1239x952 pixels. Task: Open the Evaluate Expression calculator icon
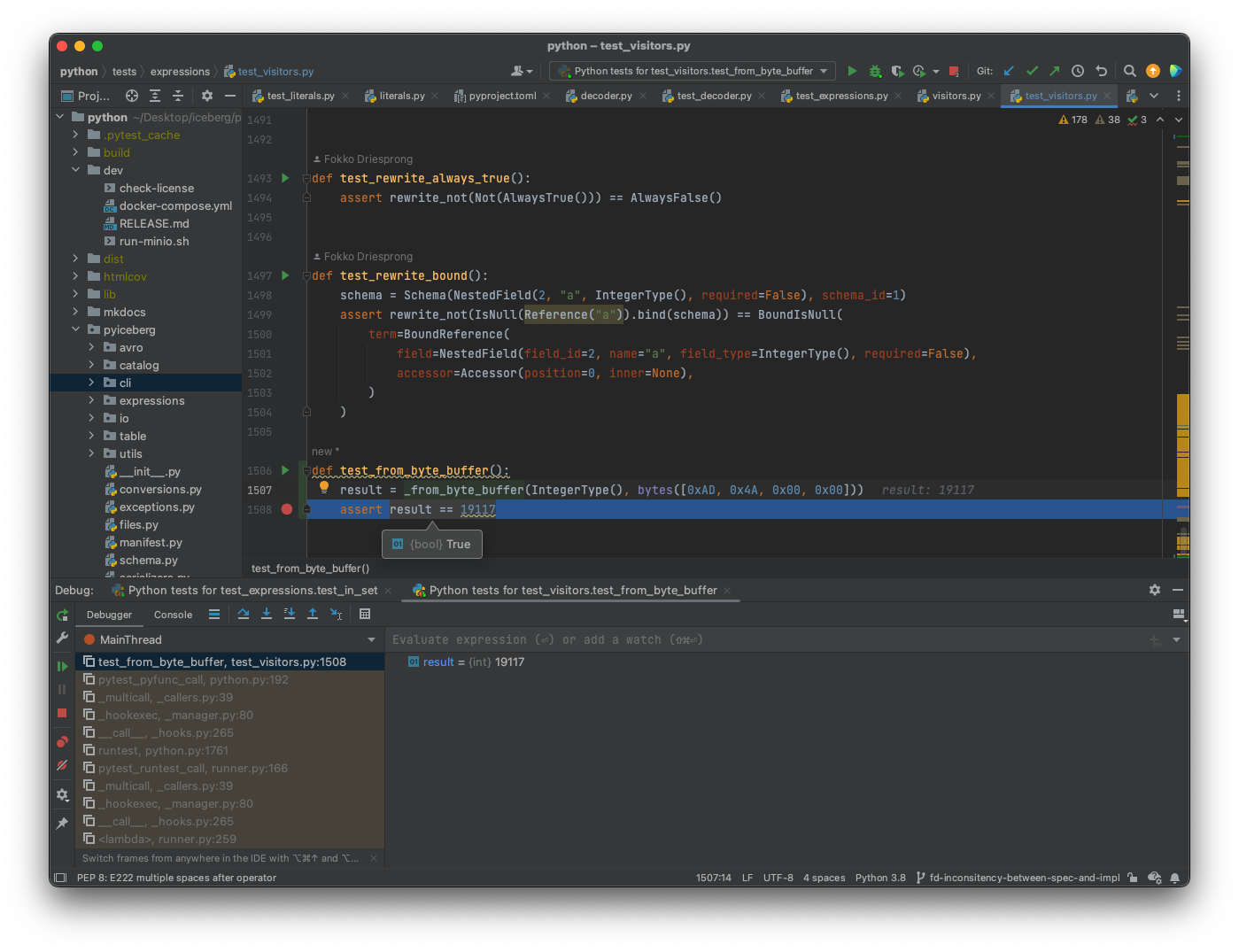[365, 614]
